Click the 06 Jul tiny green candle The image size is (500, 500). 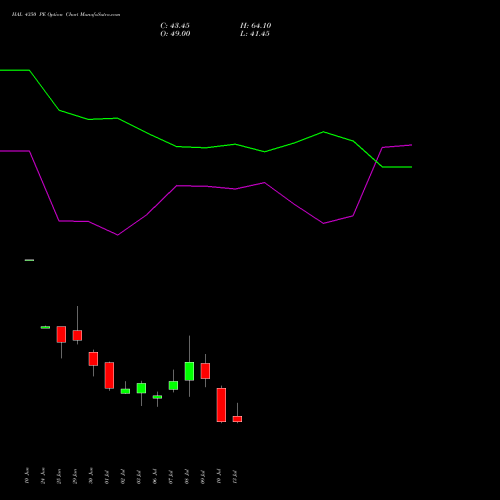[157, 397]
